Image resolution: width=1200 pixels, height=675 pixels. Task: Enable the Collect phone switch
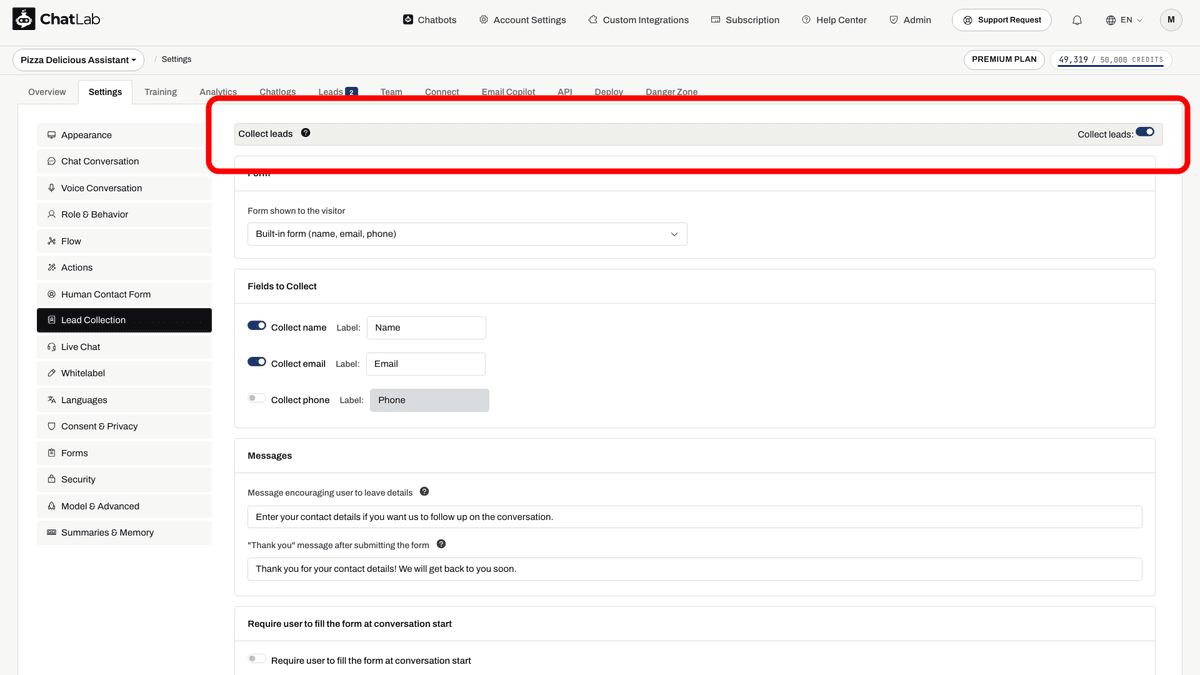pos(257,398)
